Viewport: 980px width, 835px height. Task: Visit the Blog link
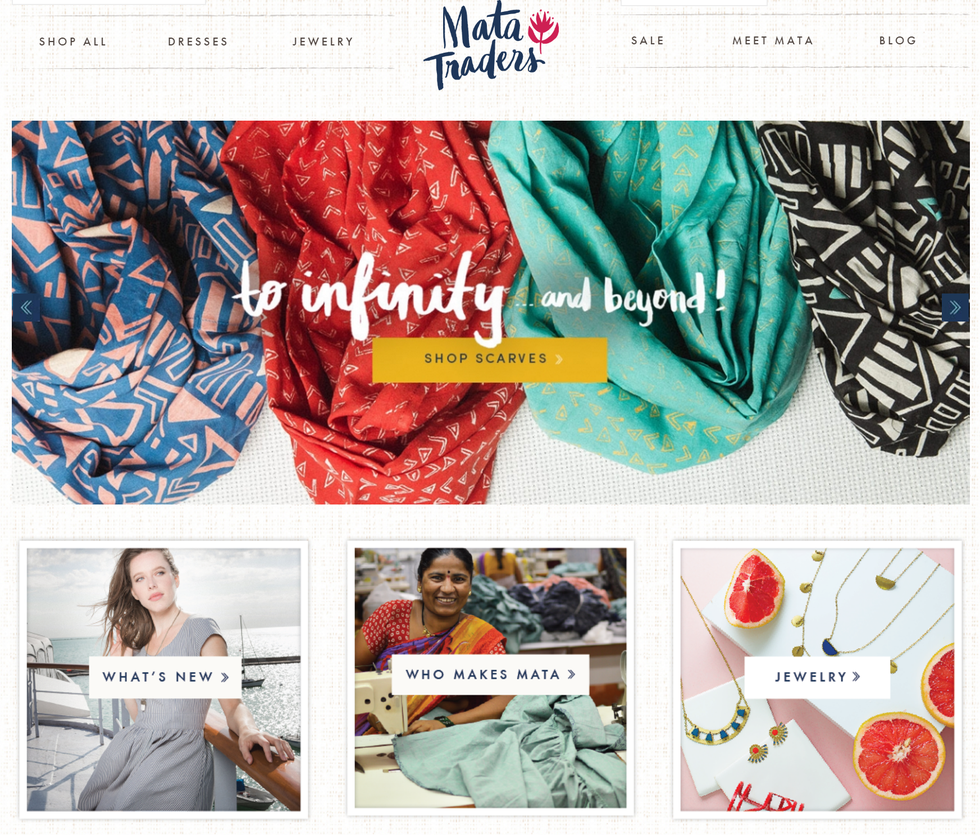tap(898, 41)
